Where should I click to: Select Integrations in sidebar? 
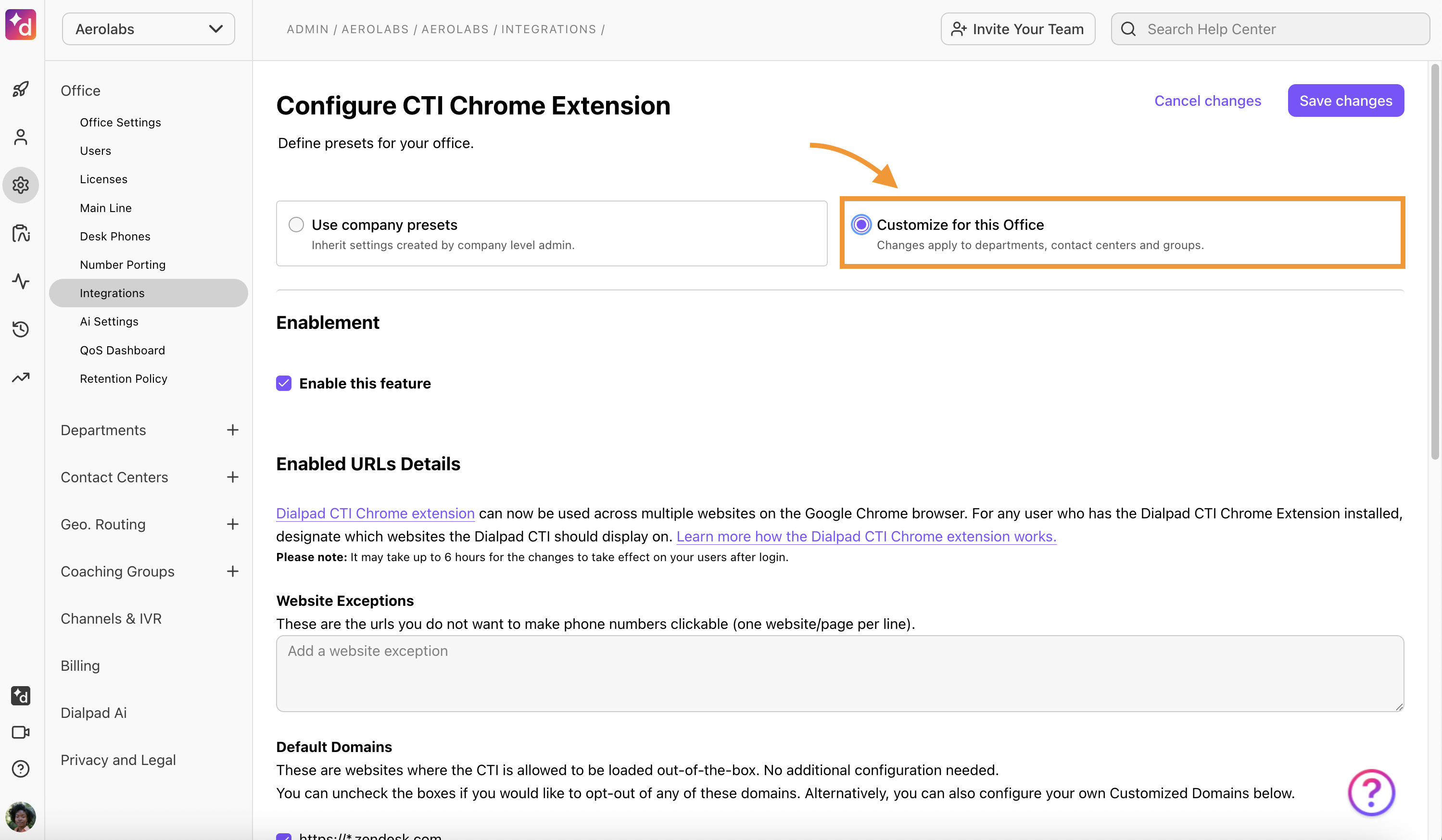(x=148, y=293)
